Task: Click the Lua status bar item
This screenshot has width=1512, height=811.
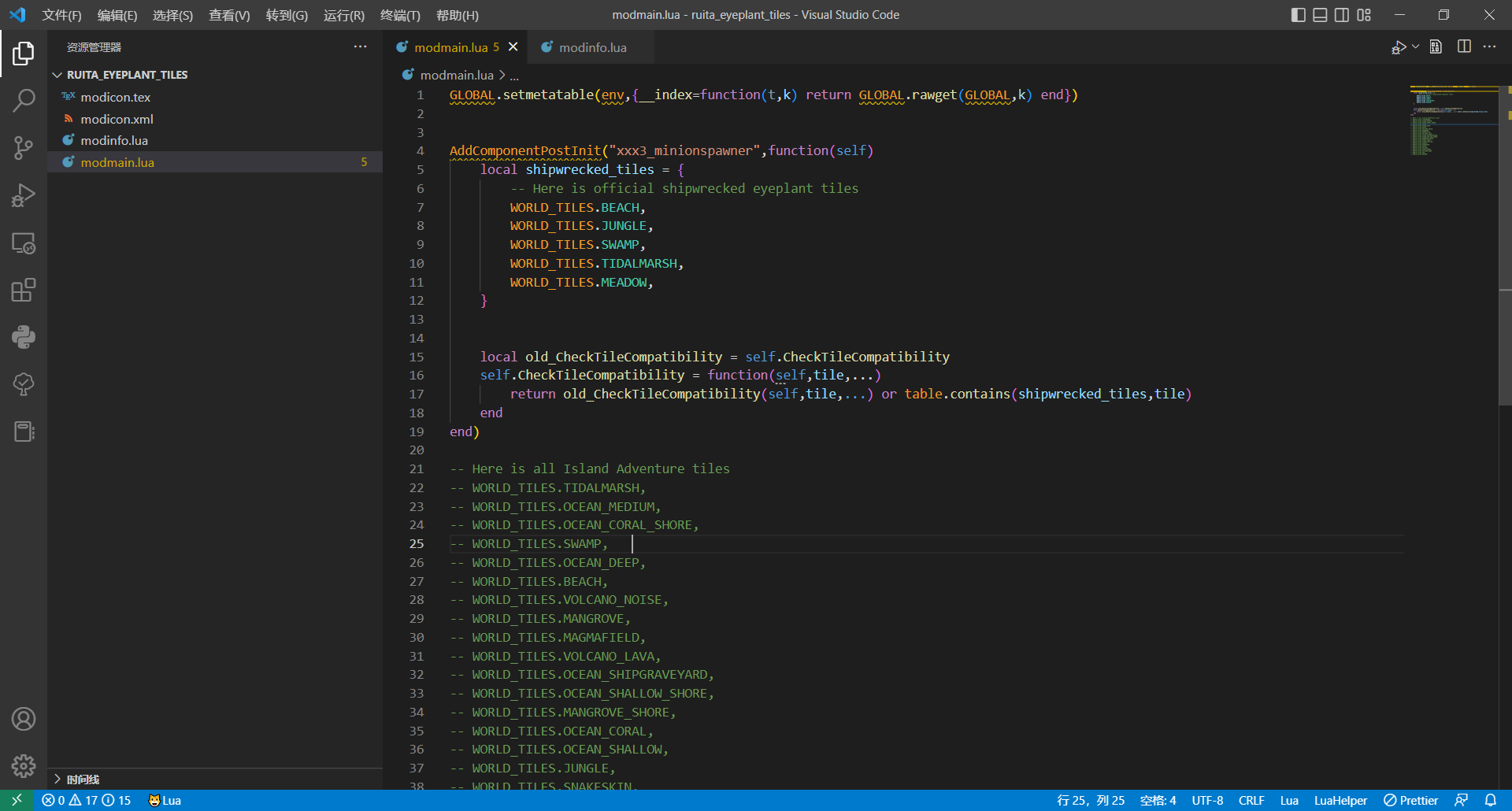Action: pos(165,800)
